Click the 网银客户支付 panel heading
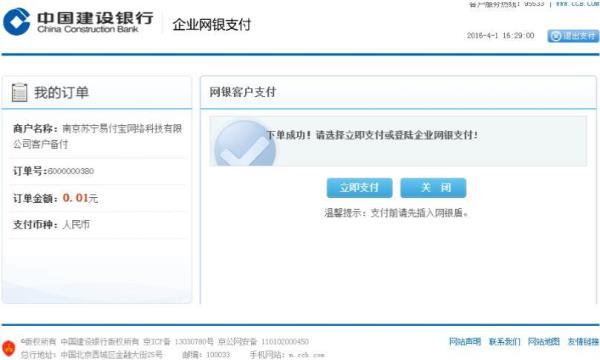The width and height of the screenshot is (600, 360). [243, 92]
